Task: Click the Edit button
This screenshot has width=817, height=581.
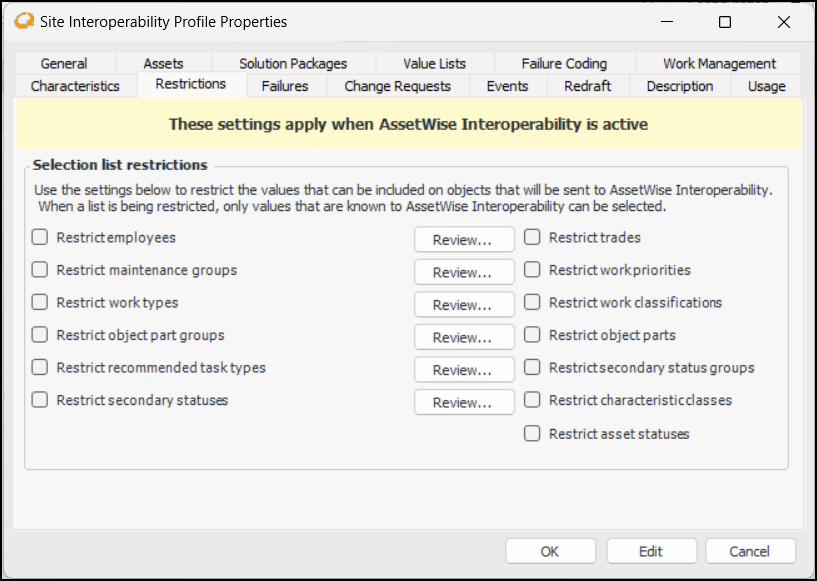Action: pyautogui.click(x=650, y=551)
